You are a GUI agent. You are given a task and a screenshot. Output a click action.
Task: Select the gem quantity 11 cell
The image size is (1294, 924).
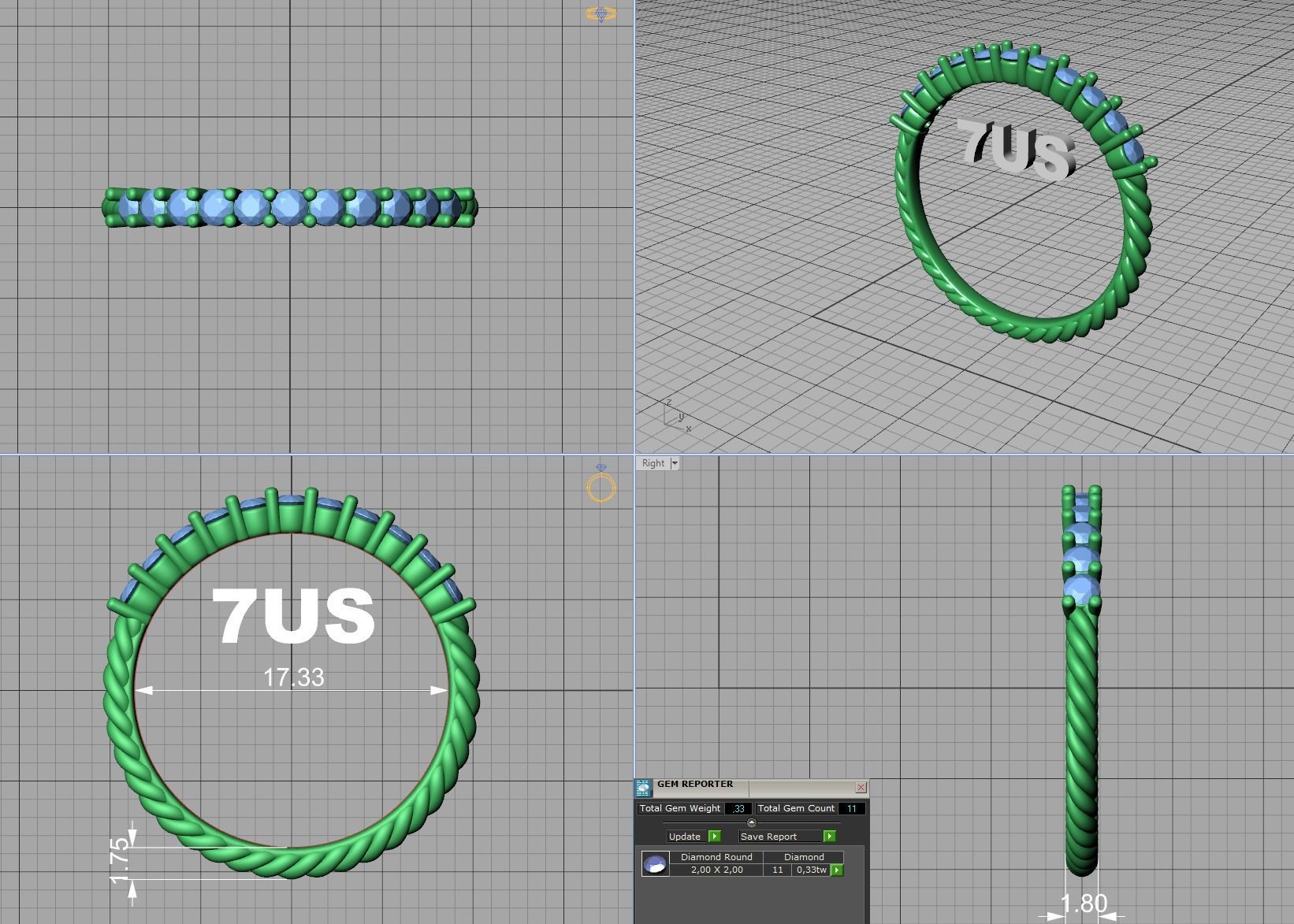tap(778, 870)
